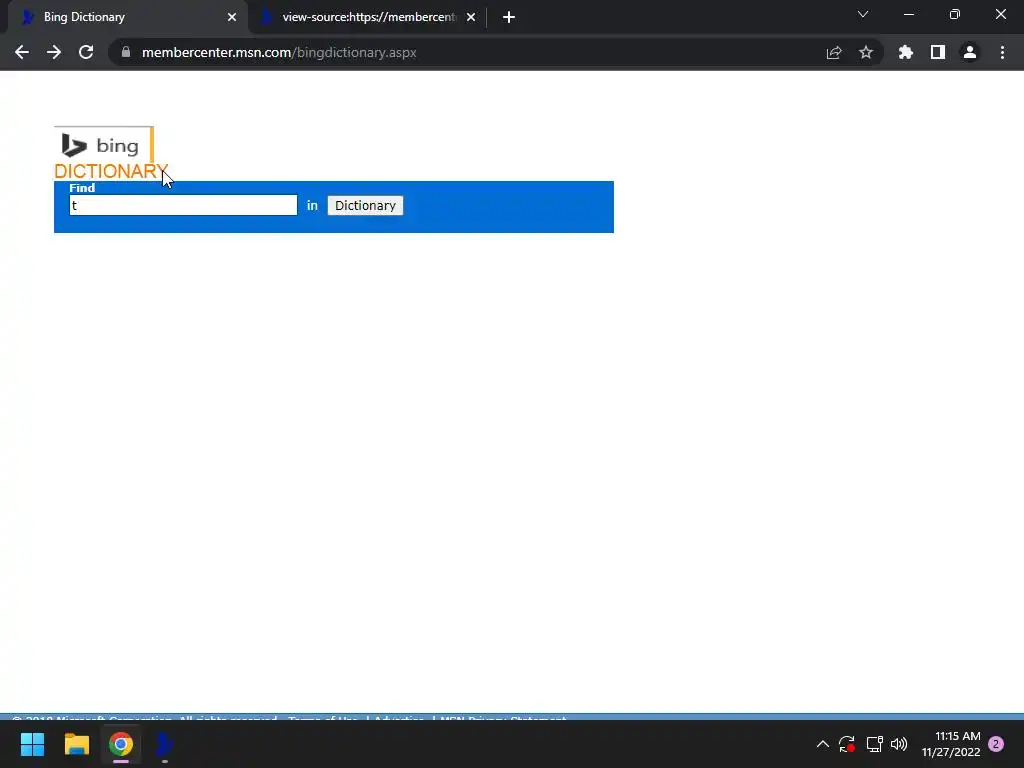
Task: Minimize the Chrome window
Action: pyautogui.click(x=908, y=14)
